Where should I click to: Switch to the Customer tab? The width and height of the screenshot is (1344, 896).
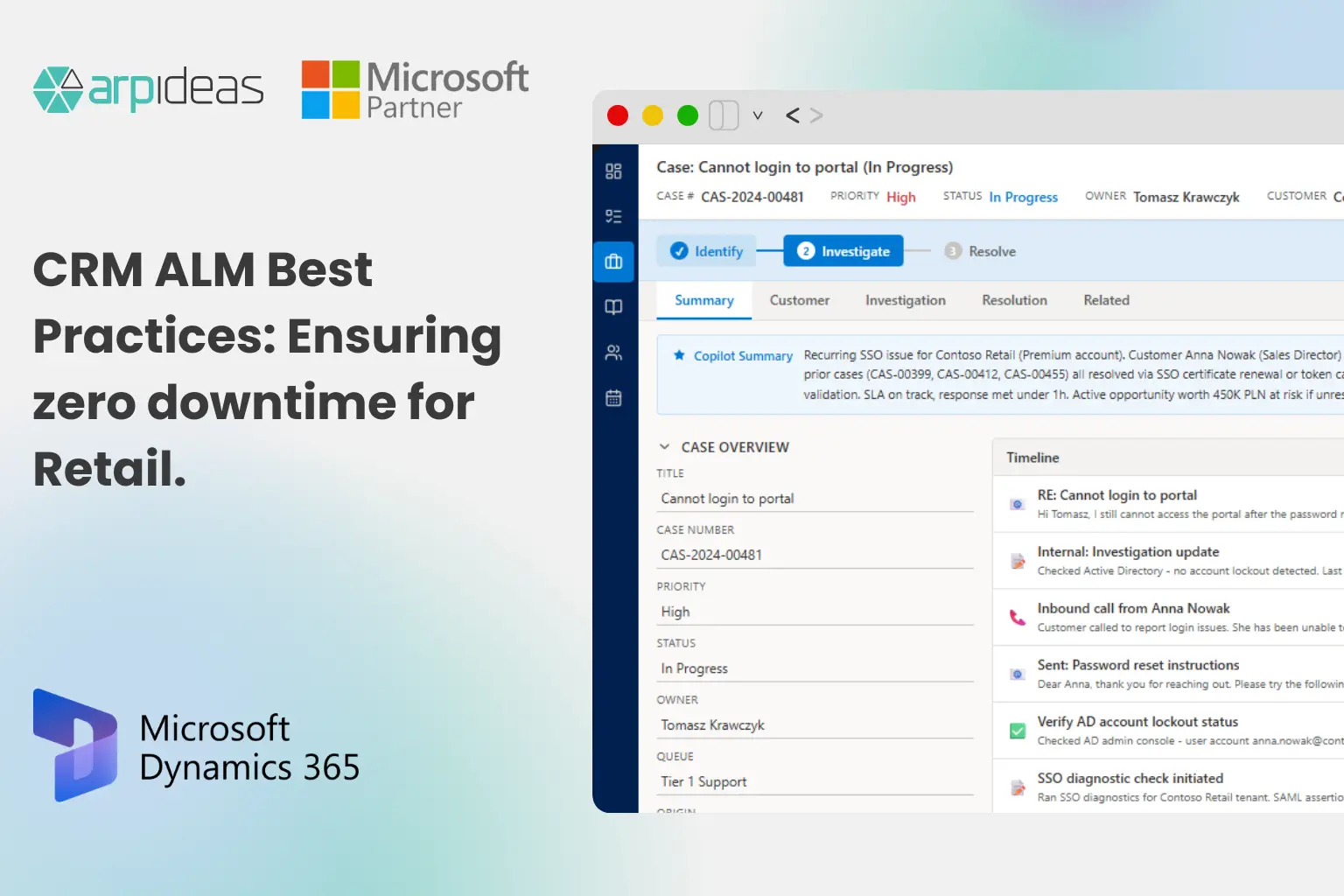click(799, 300)
